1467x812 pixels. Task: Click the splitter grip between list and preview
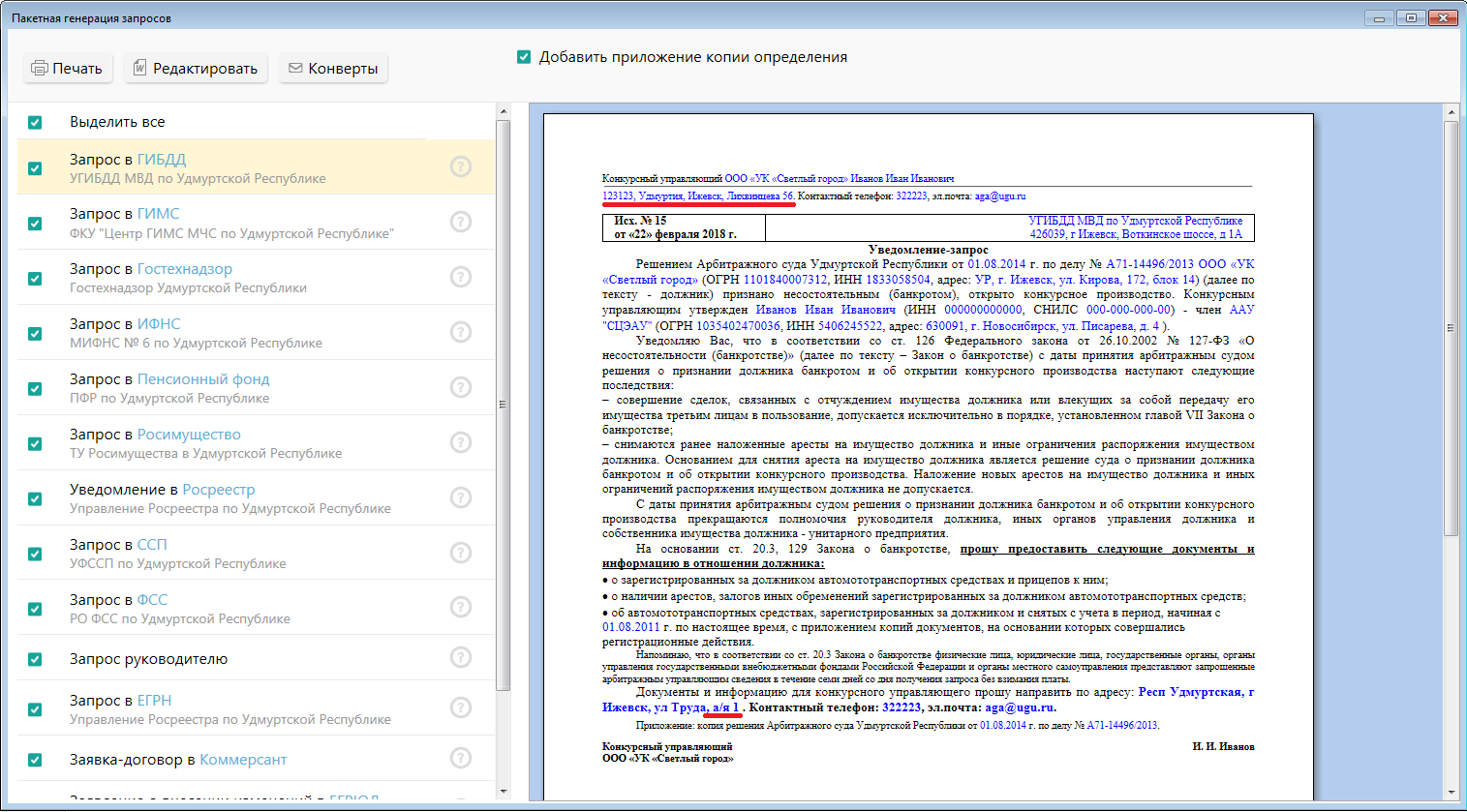click(x=503, y=405)
